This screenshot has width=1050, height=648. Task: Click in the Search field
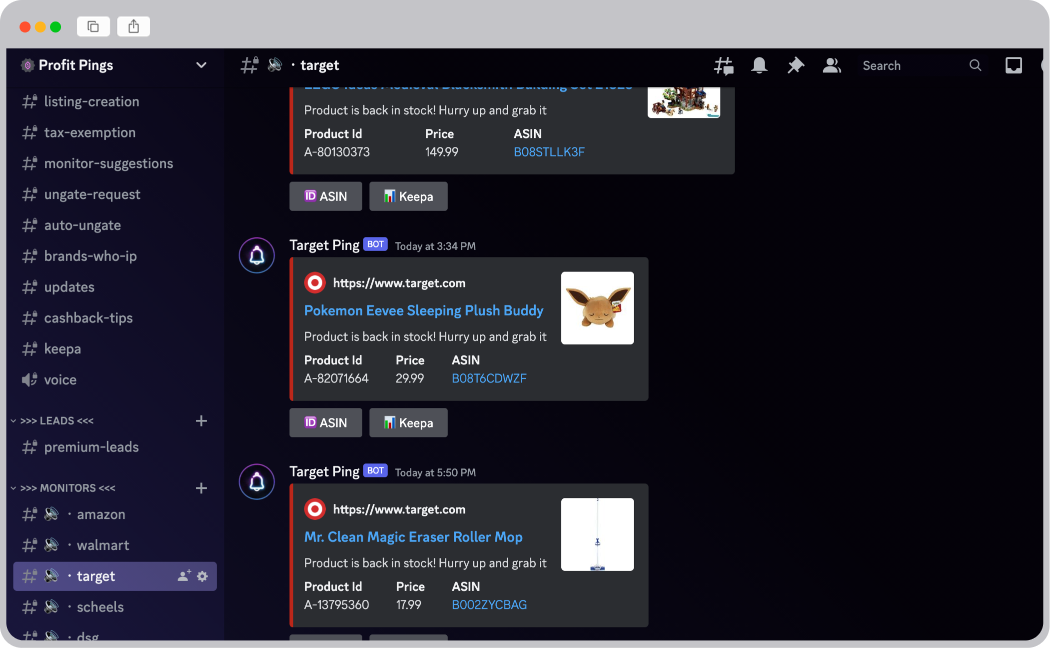tap(910, 66)
